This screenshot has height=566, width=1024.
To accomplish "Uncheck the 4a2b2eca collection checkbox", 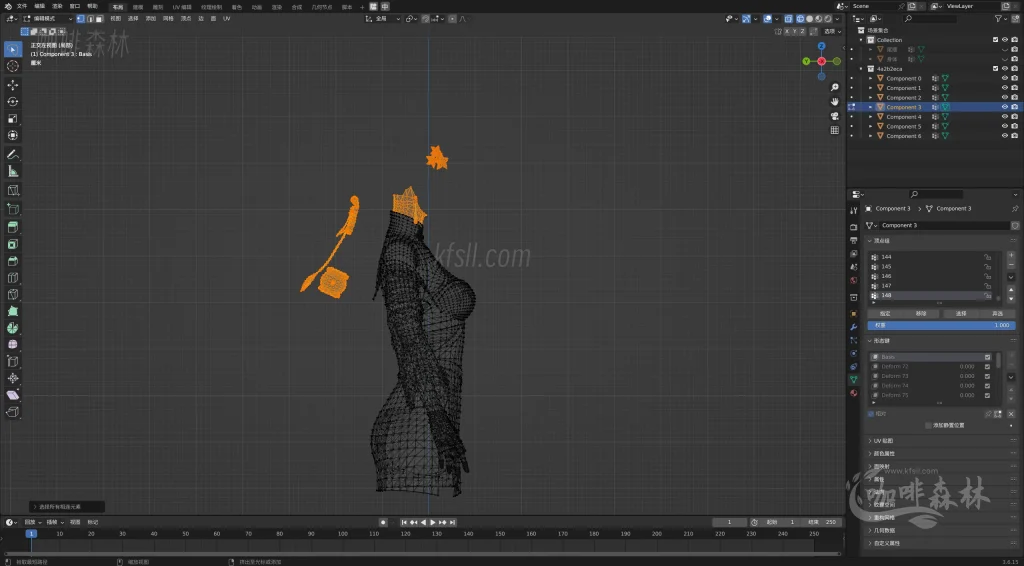I will click(x=995, y=69).
